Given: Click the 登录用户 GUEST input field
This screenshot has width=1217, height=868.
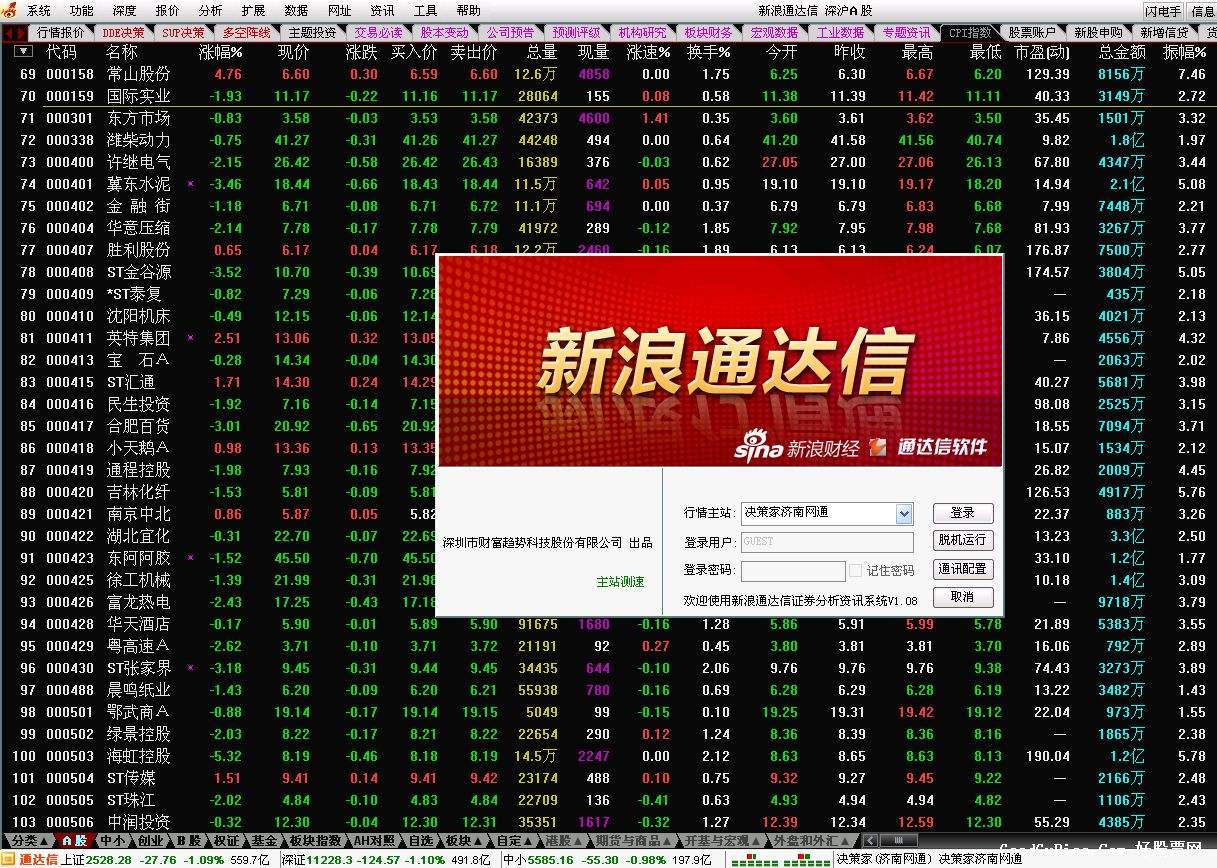Looking at the screenshot, I should 827,542.
